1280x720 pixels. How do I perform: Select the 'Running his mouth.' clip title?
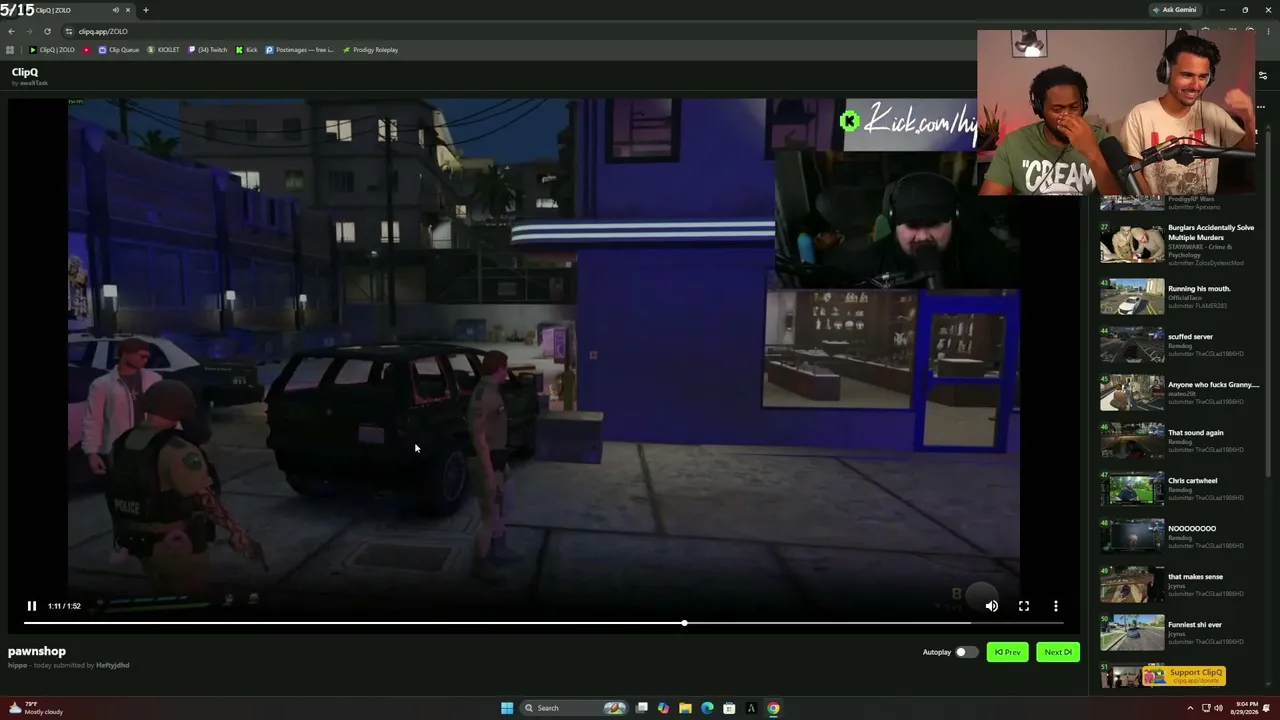(1199, 289)
